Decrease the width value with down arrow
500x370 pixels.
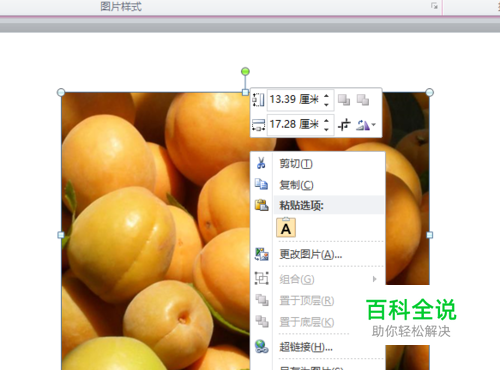point(327,129)
